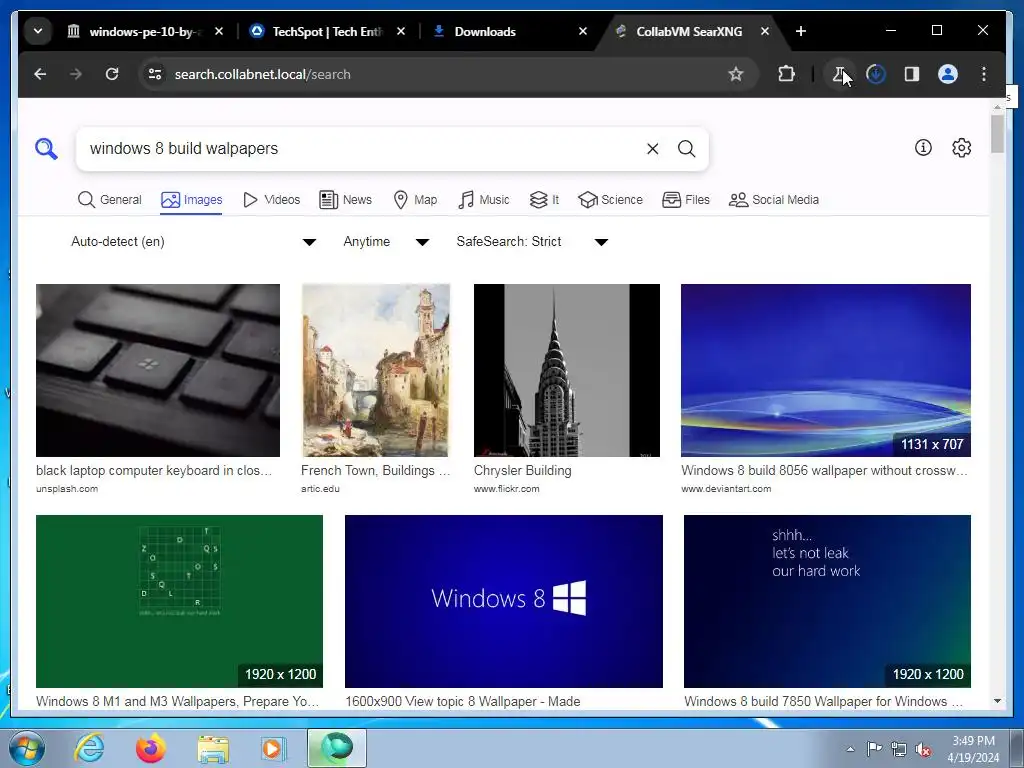Image resolution: width=1024 pixels, height=768 pixels.
Task: Open Windows Explorer from taskbar
Action: pos(213,748)
